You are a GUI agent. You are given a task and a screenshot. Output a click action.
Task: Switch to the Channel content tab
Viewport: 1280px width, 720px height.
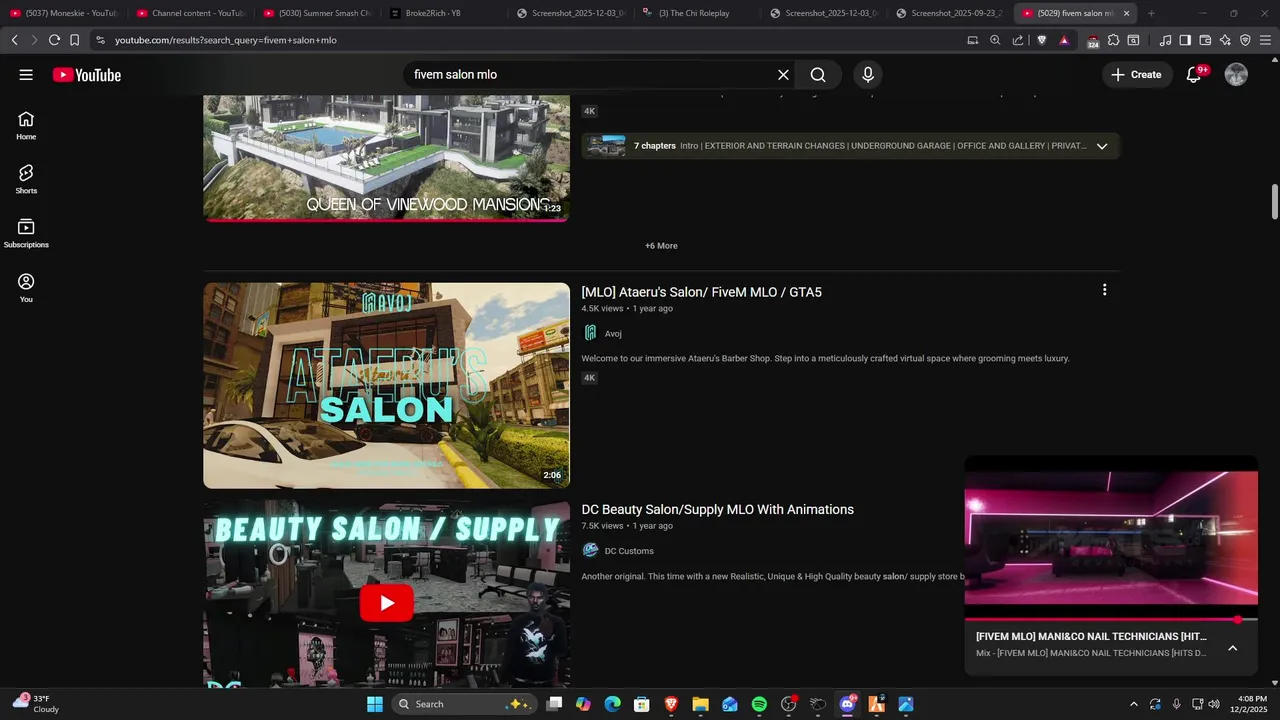[190, 13]
